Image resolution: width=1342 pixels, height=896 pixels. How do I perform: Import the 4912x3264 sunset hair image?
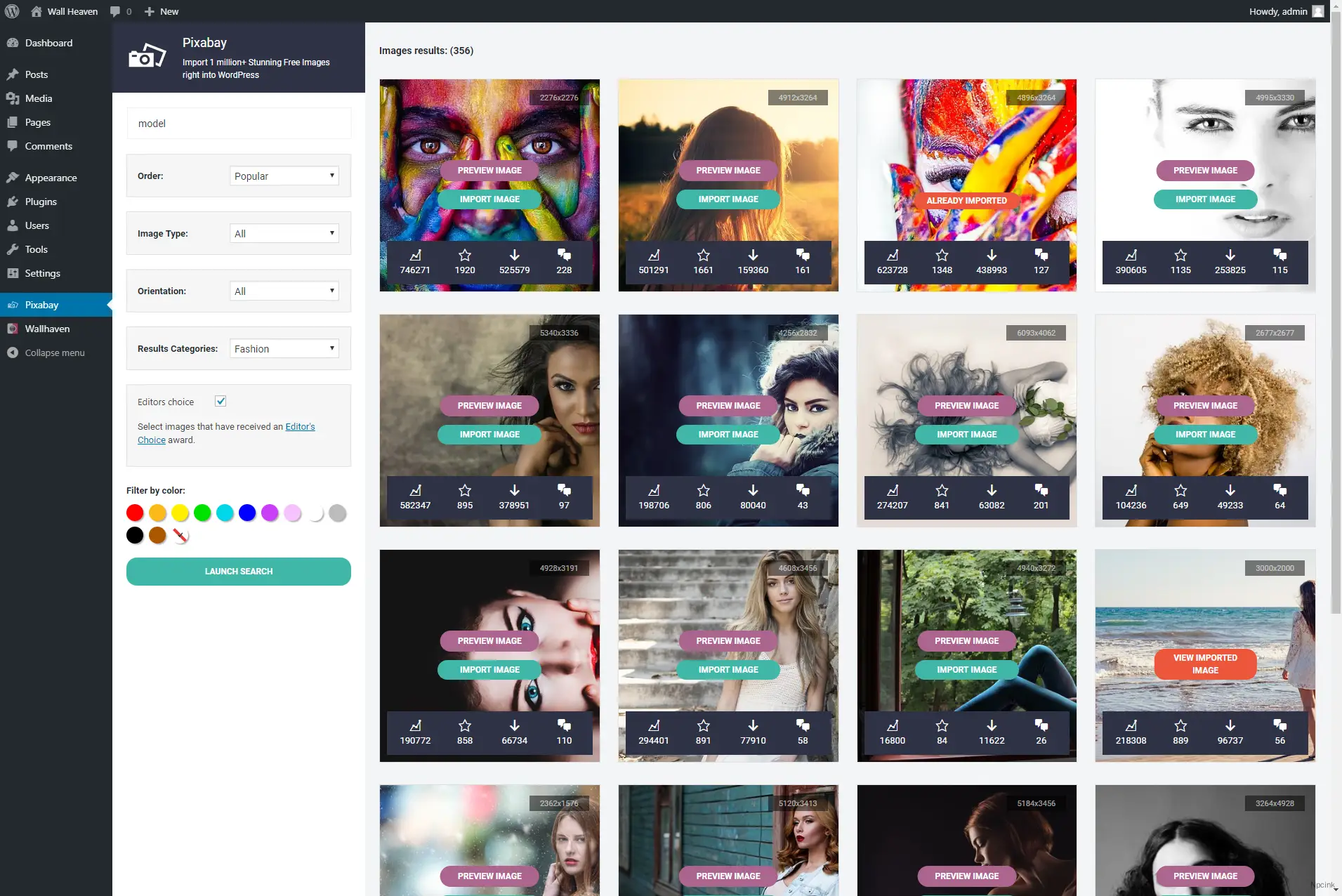tap(728, 199)
